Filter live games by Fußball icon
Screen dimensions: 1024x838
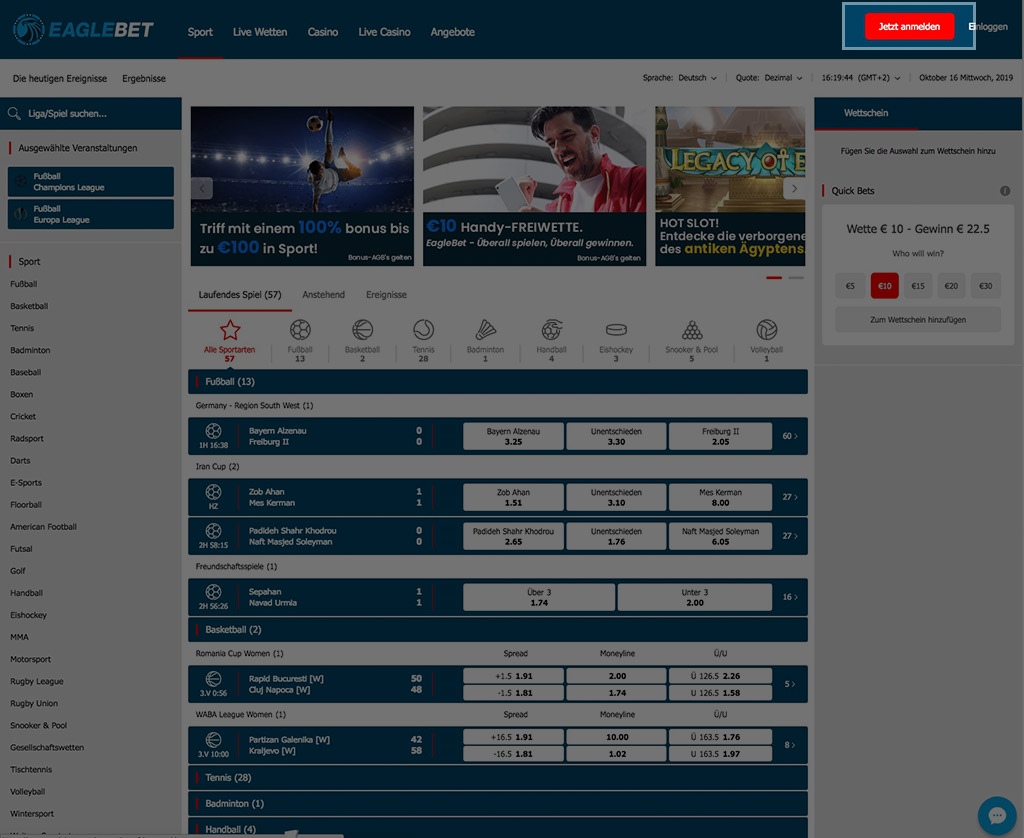coord(300,330)
